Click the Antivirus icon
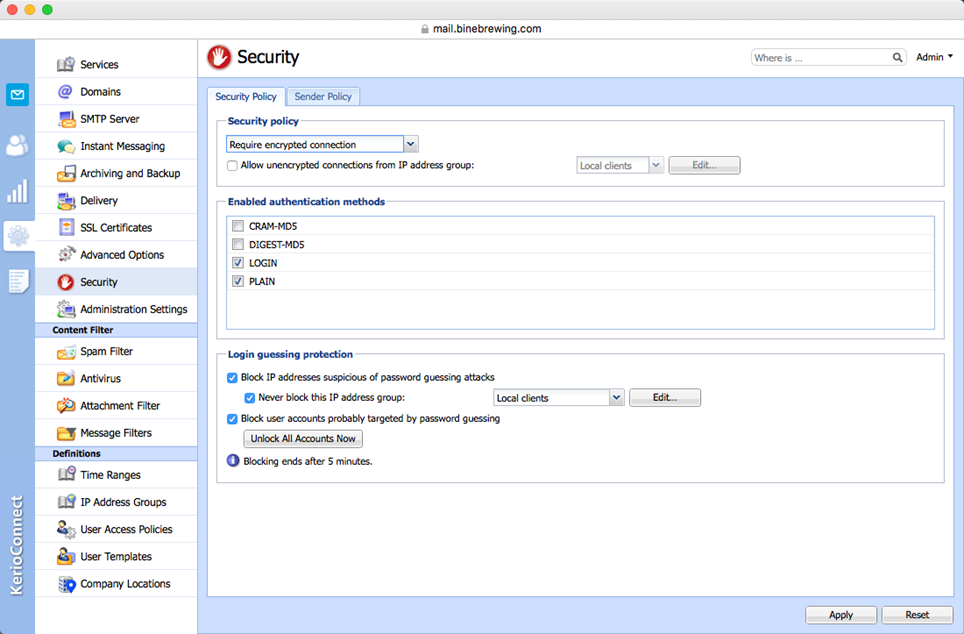The image size is (964, 634). (66, 379)
